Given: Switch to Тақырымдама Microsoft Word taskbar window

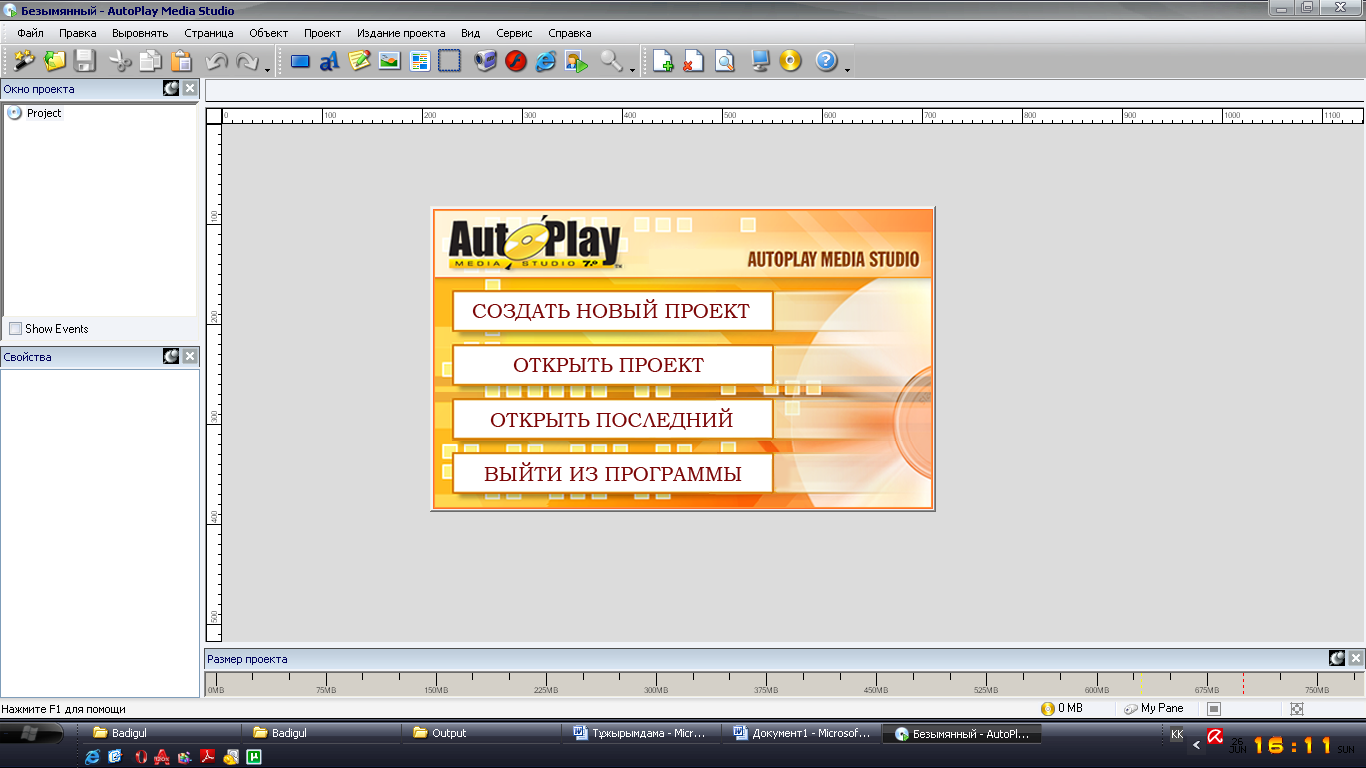Looking at the screenshot, I should 641,733.
